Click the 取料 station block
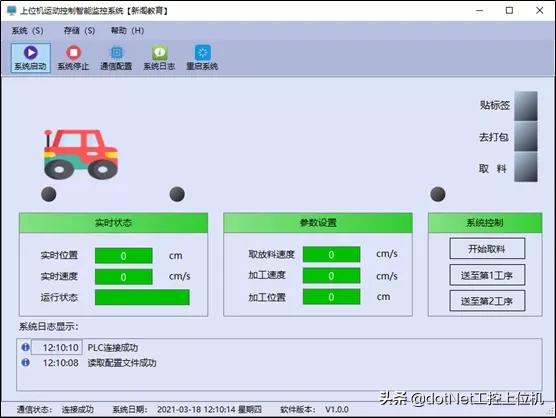This screenshot has width=556, height=418. point(526,167)
